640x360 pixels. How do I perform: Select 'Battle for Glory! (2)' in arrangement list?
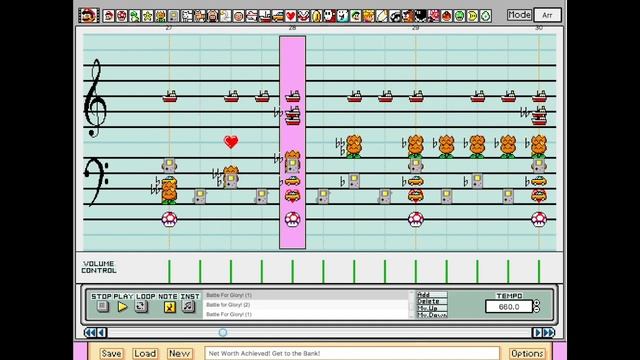306,305
